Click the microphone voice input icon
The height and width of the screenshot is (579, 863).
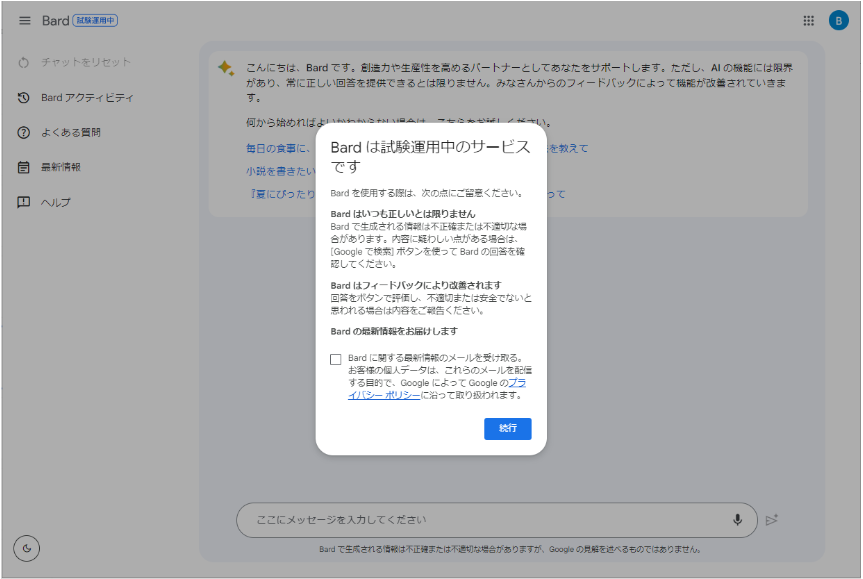(737, 520)
